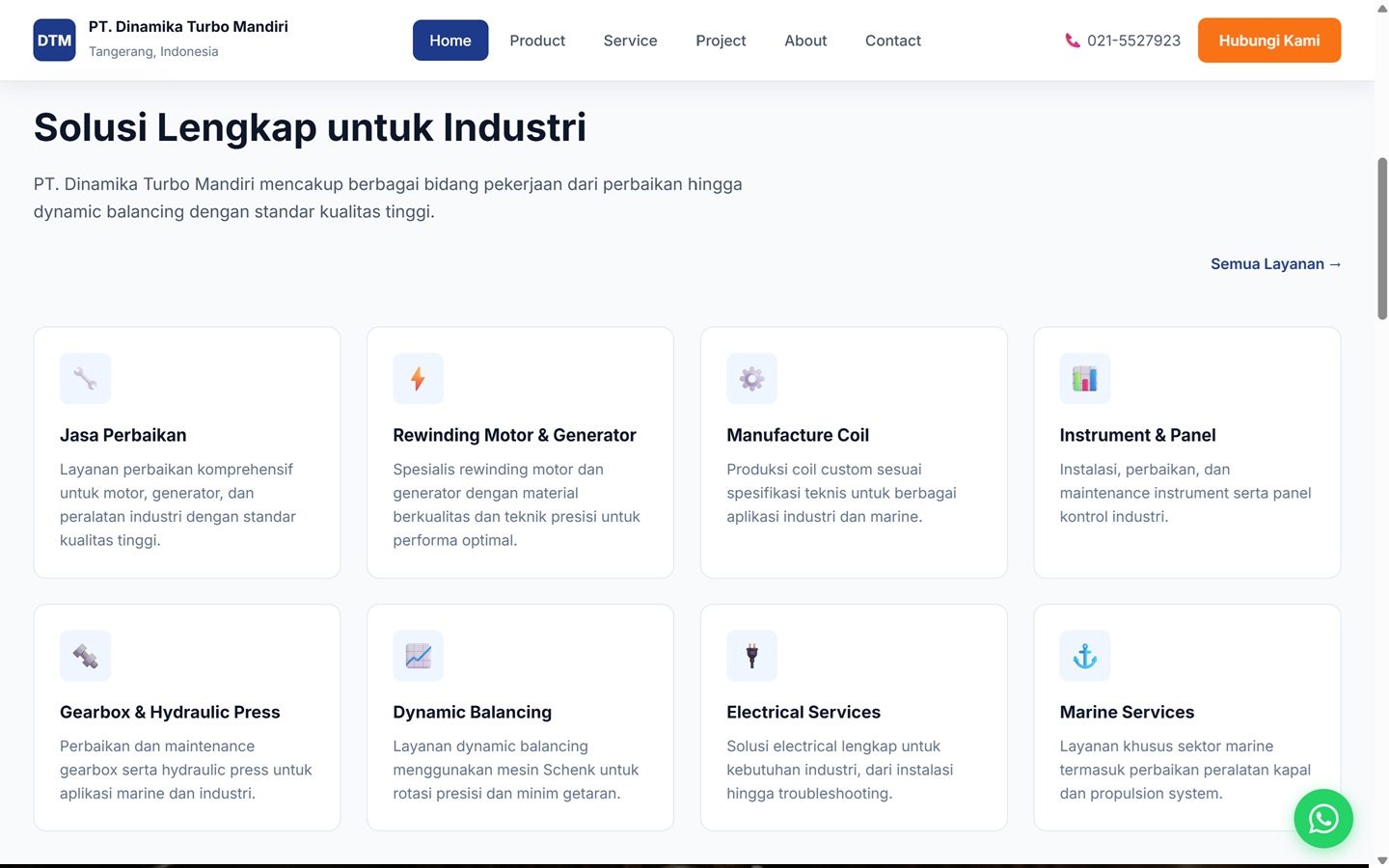Click the DTM logo badge
This screenshot has width=1389, height=868.
coord(54,41)
